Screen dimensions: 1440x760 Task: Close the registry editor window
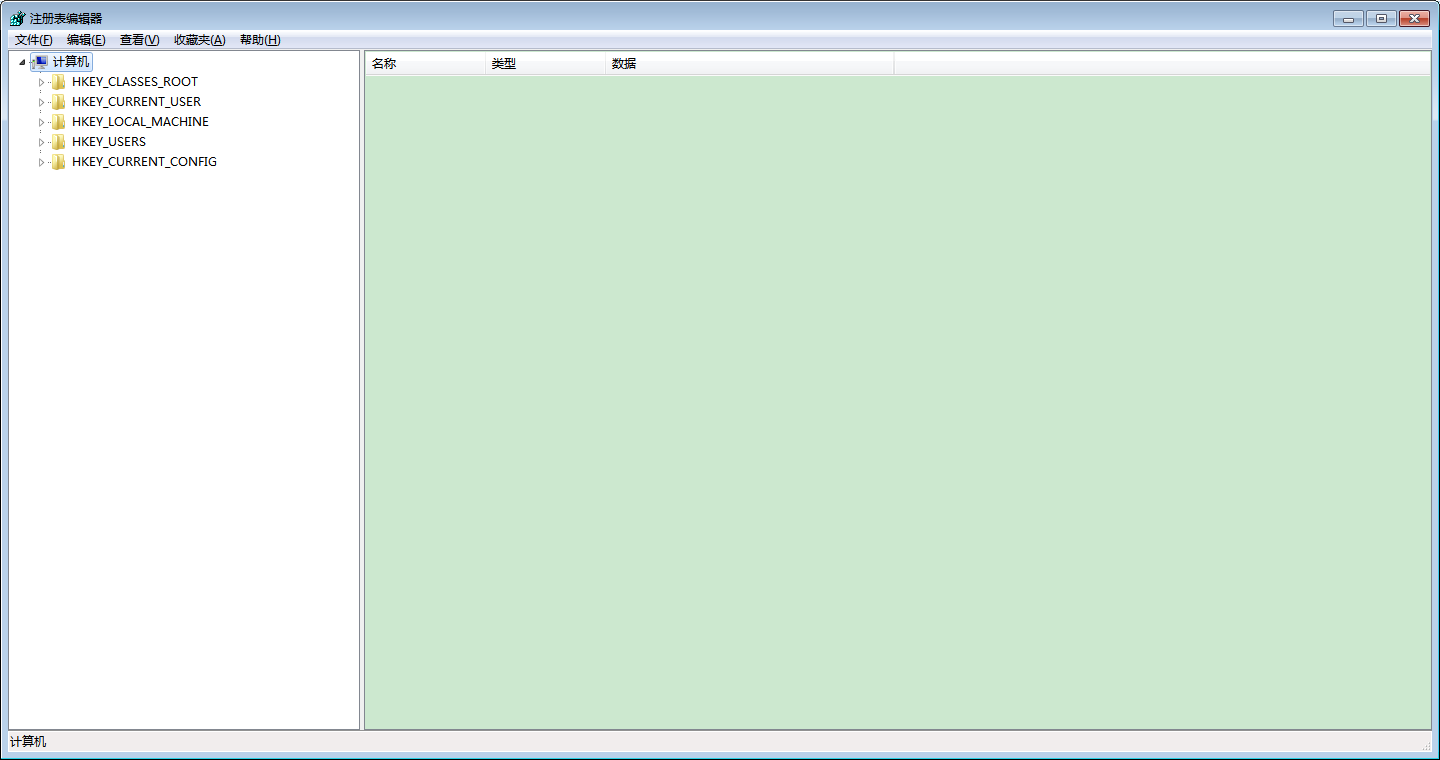pos(1414,18)
